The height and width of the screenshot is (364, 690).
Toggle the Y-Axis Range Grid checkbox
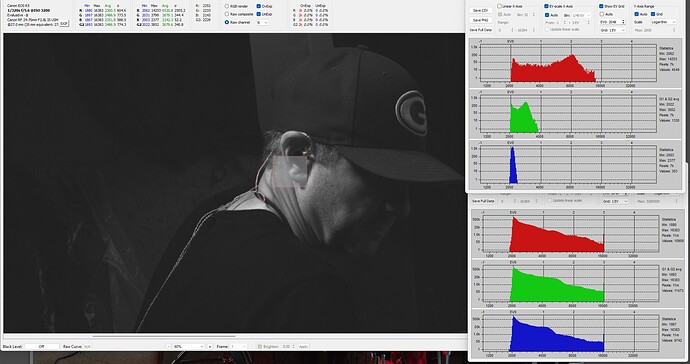653,14
